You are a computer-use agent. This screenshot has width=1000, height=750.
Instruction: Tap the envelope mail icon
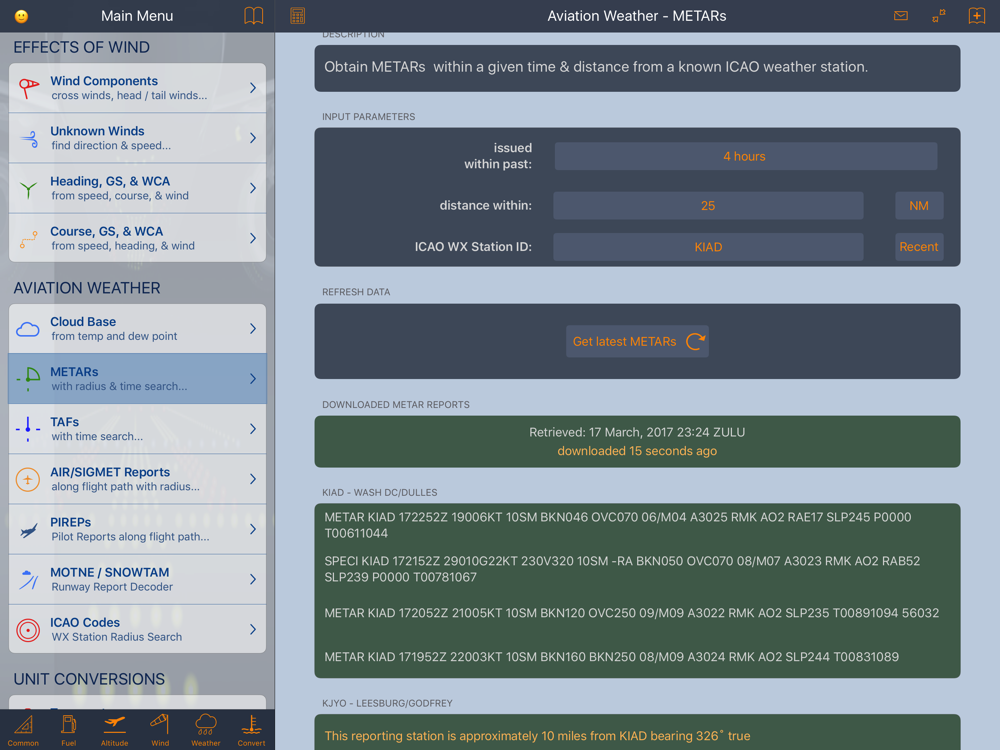[901, 15]
